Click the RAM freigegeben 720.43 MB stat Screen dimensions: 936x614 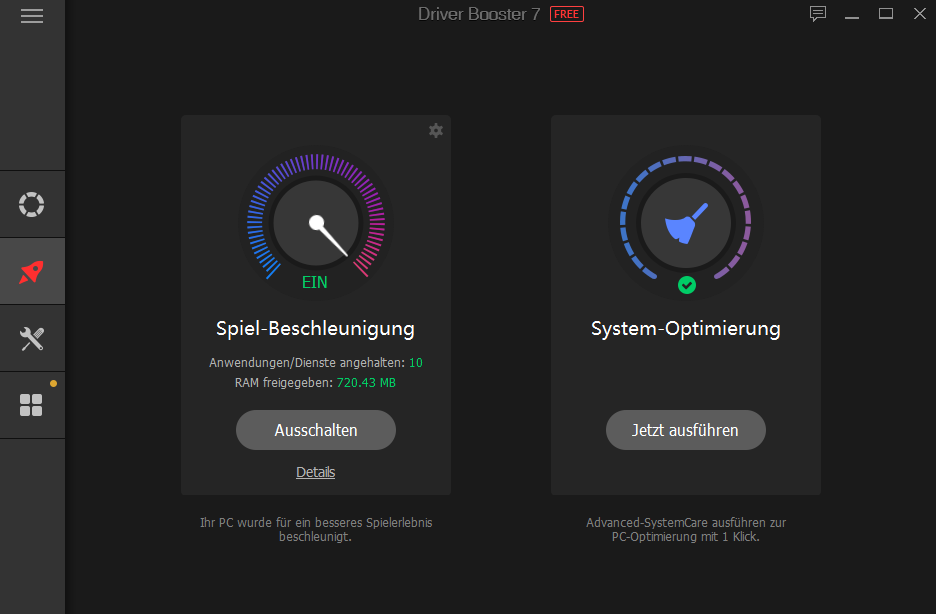[x=316, y=382]
